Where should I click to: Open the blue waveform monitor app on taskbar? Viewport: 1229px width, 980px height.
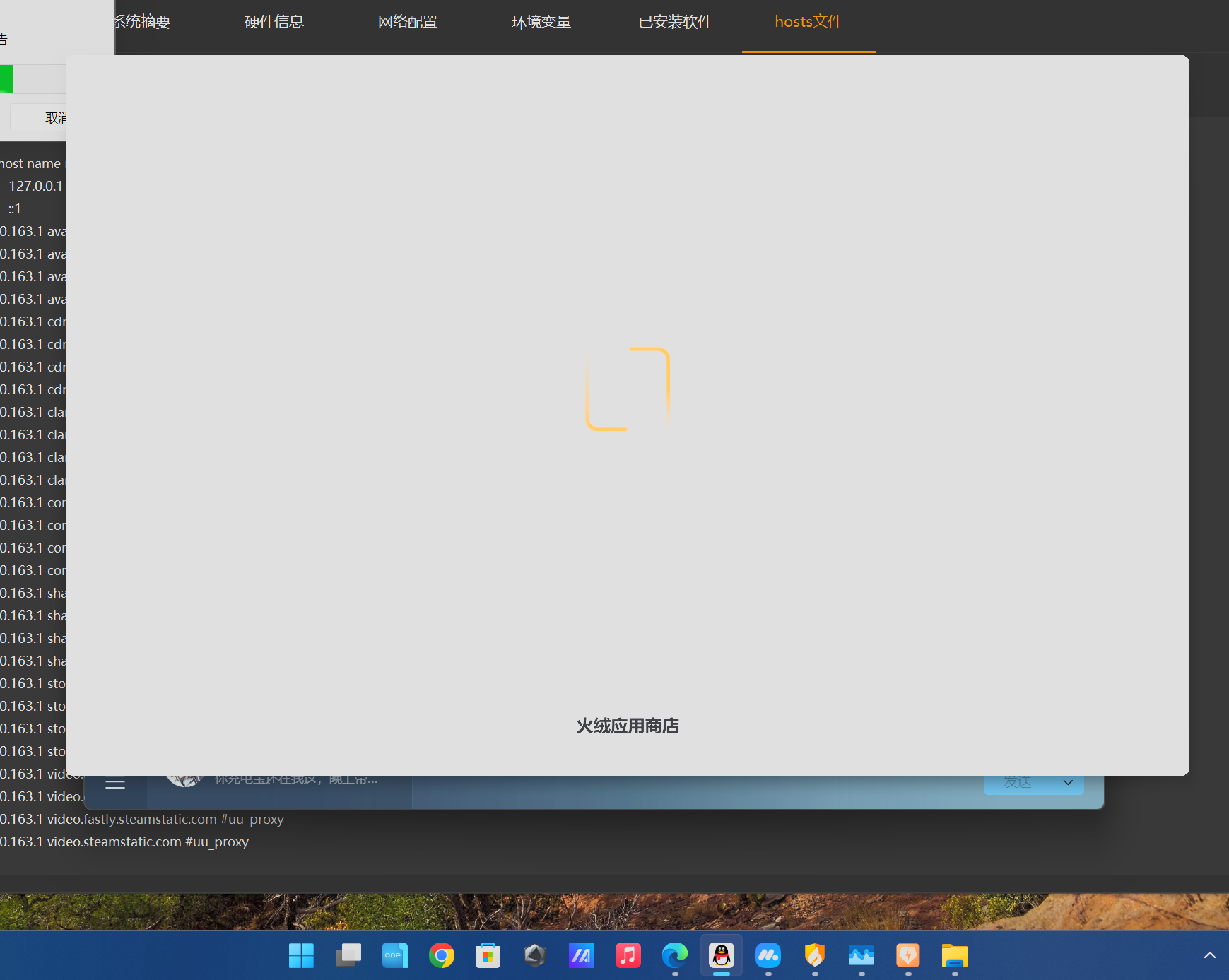[862, 956]
